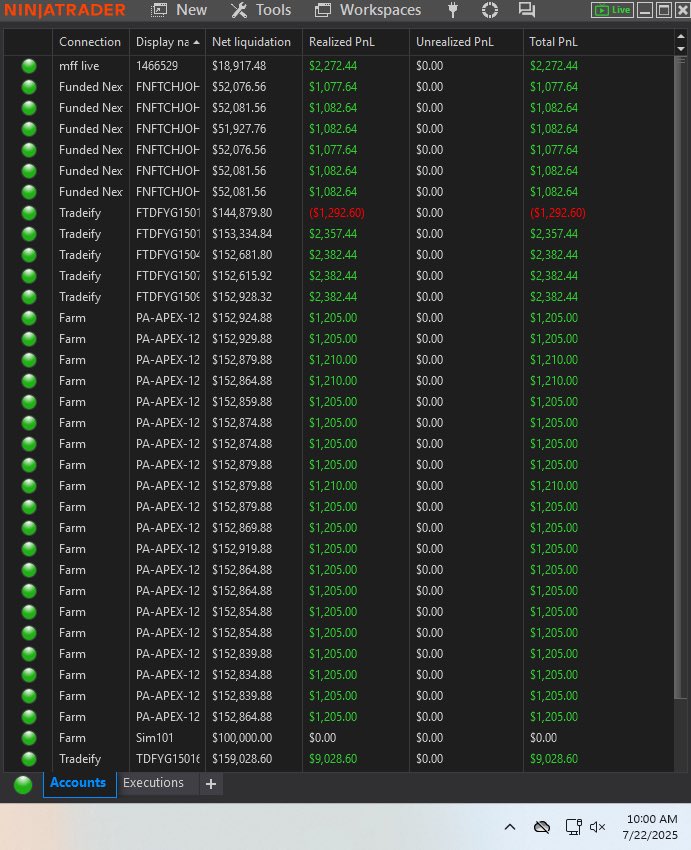Click status dot in $152,869.88 Farm row
The height and width of the screenshot is (850, 691).
pos(29,528)
